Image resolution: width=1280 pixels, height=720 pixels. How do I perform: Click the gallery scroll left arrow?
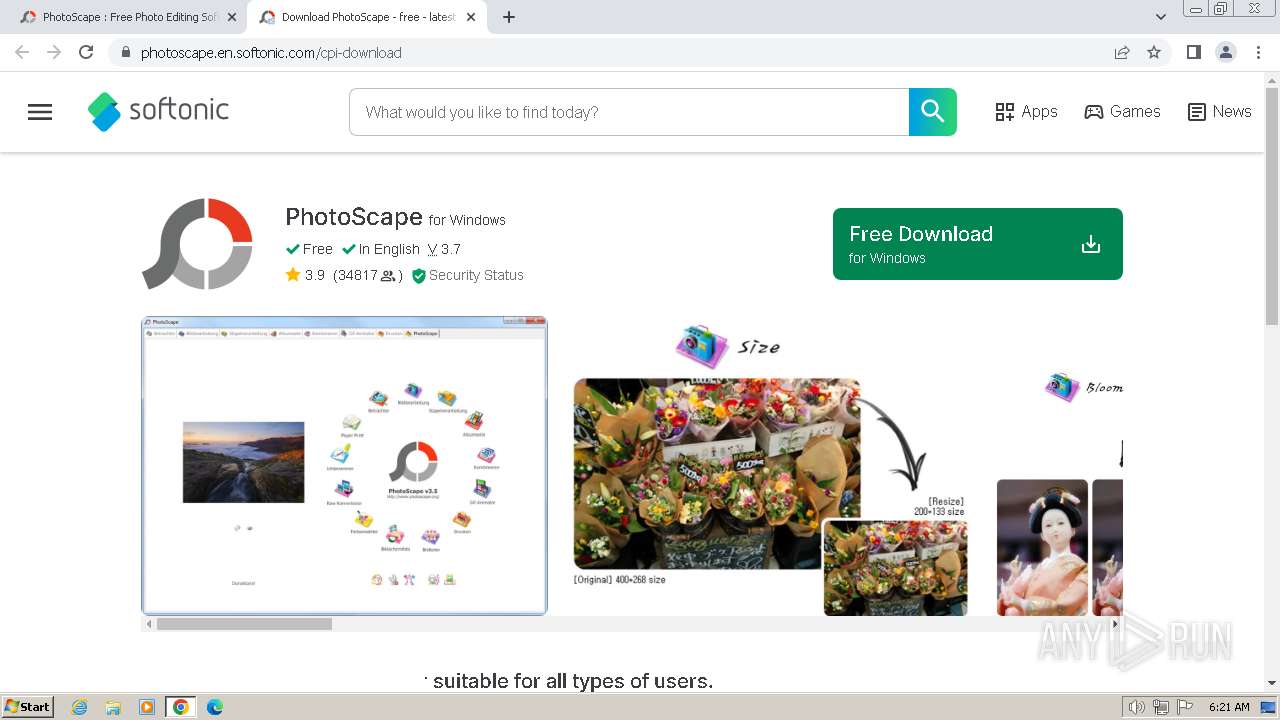pyautogui.click(x=149, y=624)
